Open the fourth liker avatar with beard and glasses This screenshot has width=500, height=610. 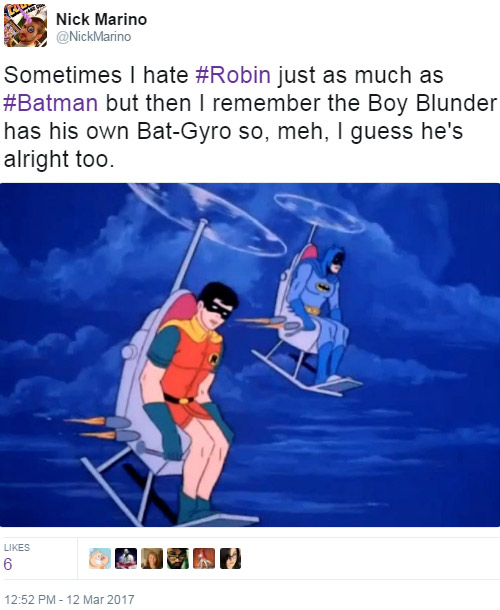178,558
